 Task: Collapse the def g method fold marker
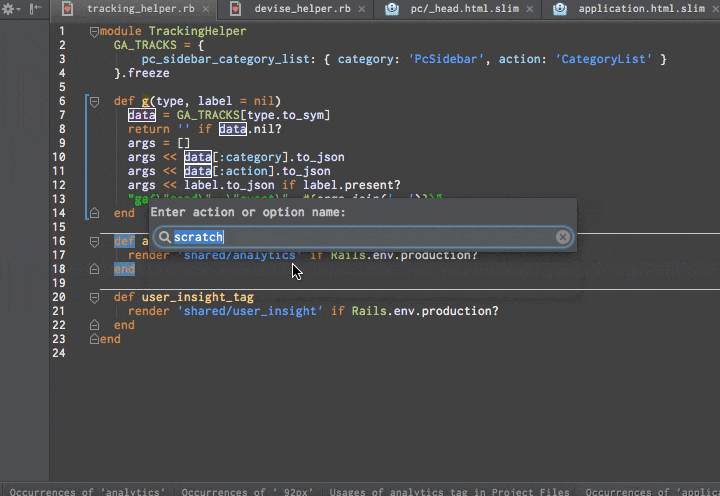click(x=94, y=102)
